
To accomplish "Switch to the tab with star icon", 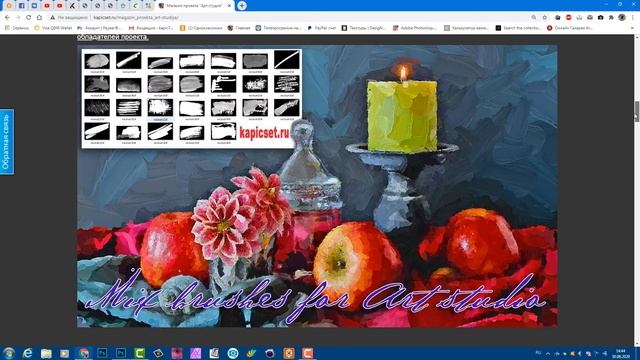I will pyautogui.click(x=123, y=6).
